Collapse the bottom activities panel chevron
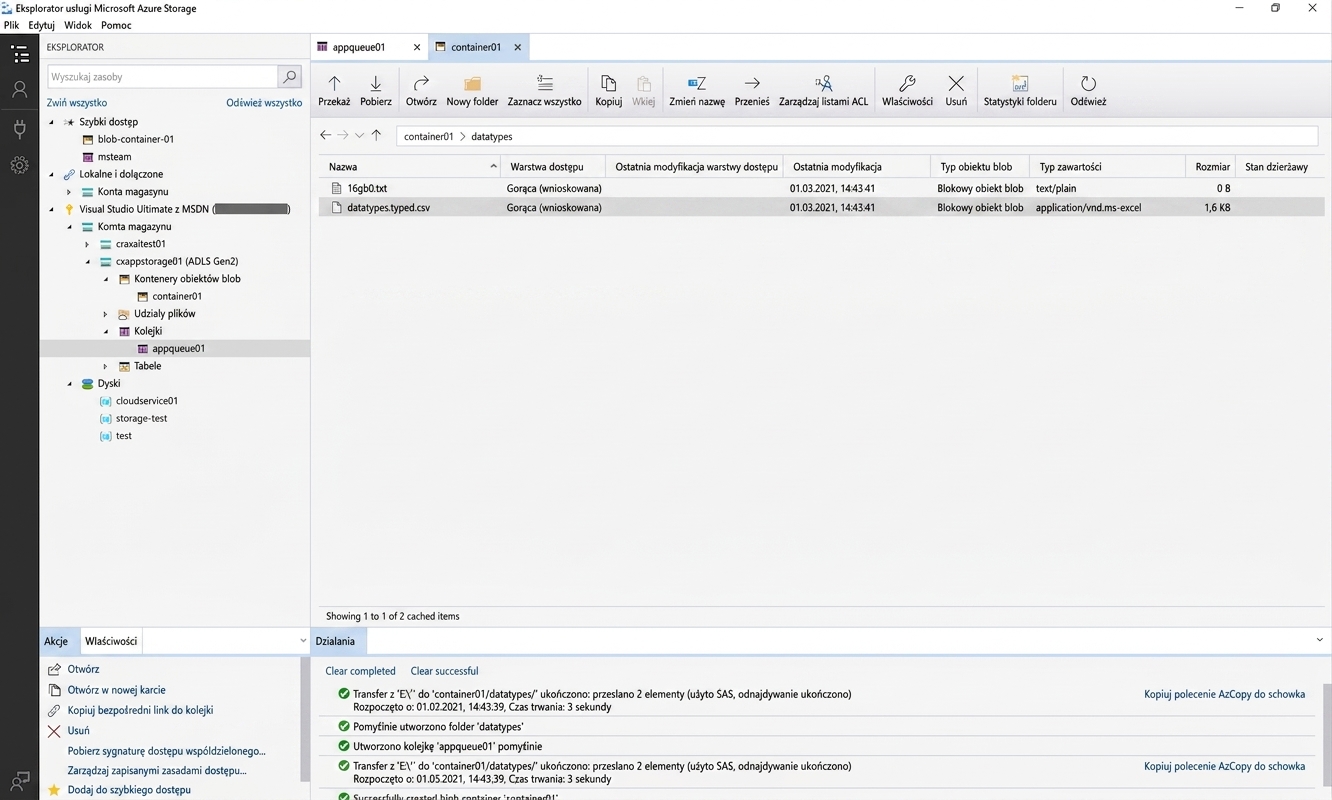 pos(1319,640)
